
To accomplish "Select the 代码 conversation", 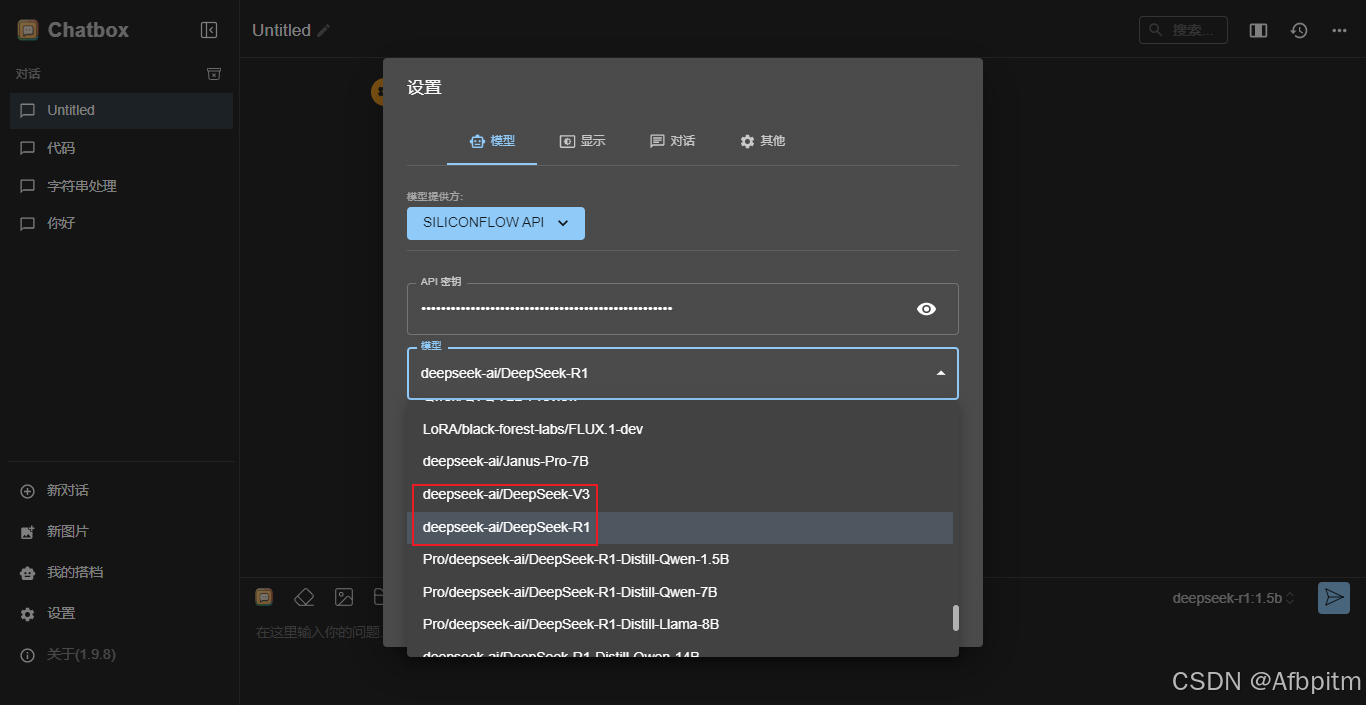I will [121, 148].
